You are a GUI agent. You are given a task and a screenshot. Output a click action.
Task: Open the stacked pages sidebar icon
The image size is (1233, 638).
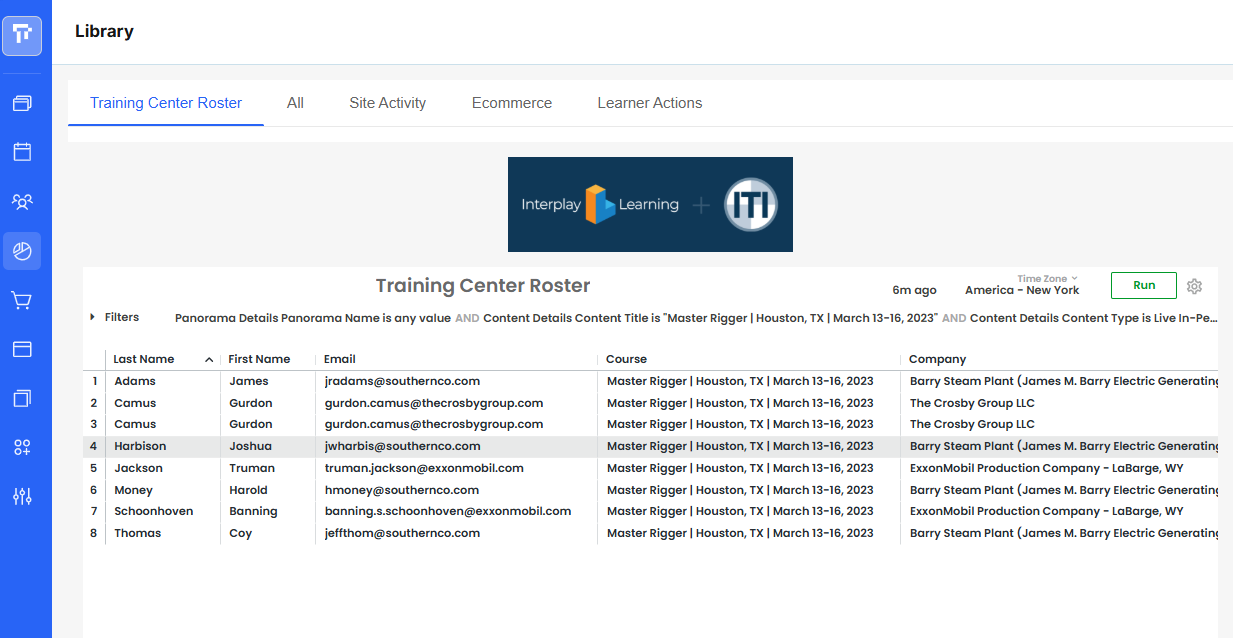(22, 398)
